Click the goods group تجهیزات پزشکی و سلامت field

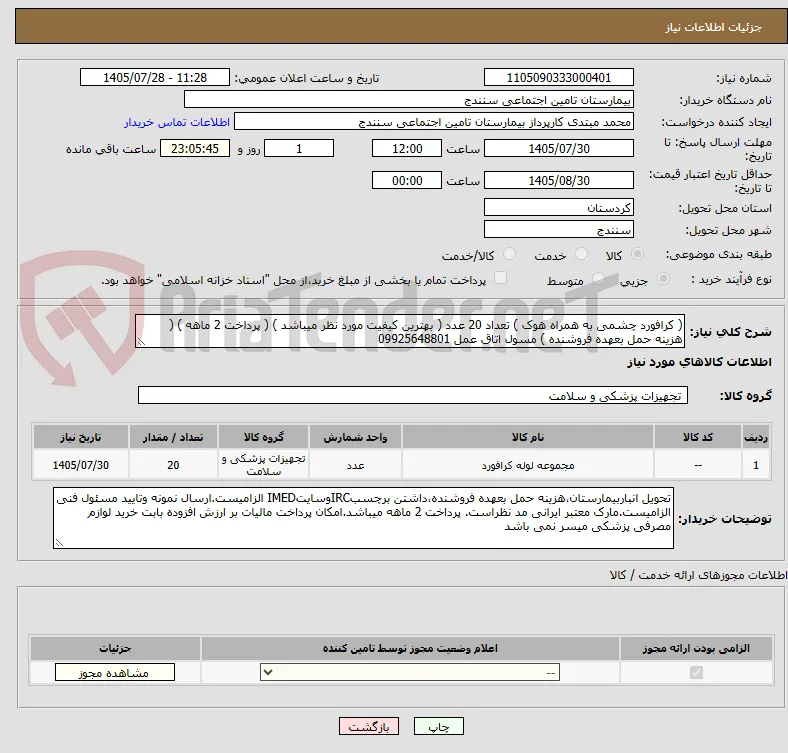(413, 395)
